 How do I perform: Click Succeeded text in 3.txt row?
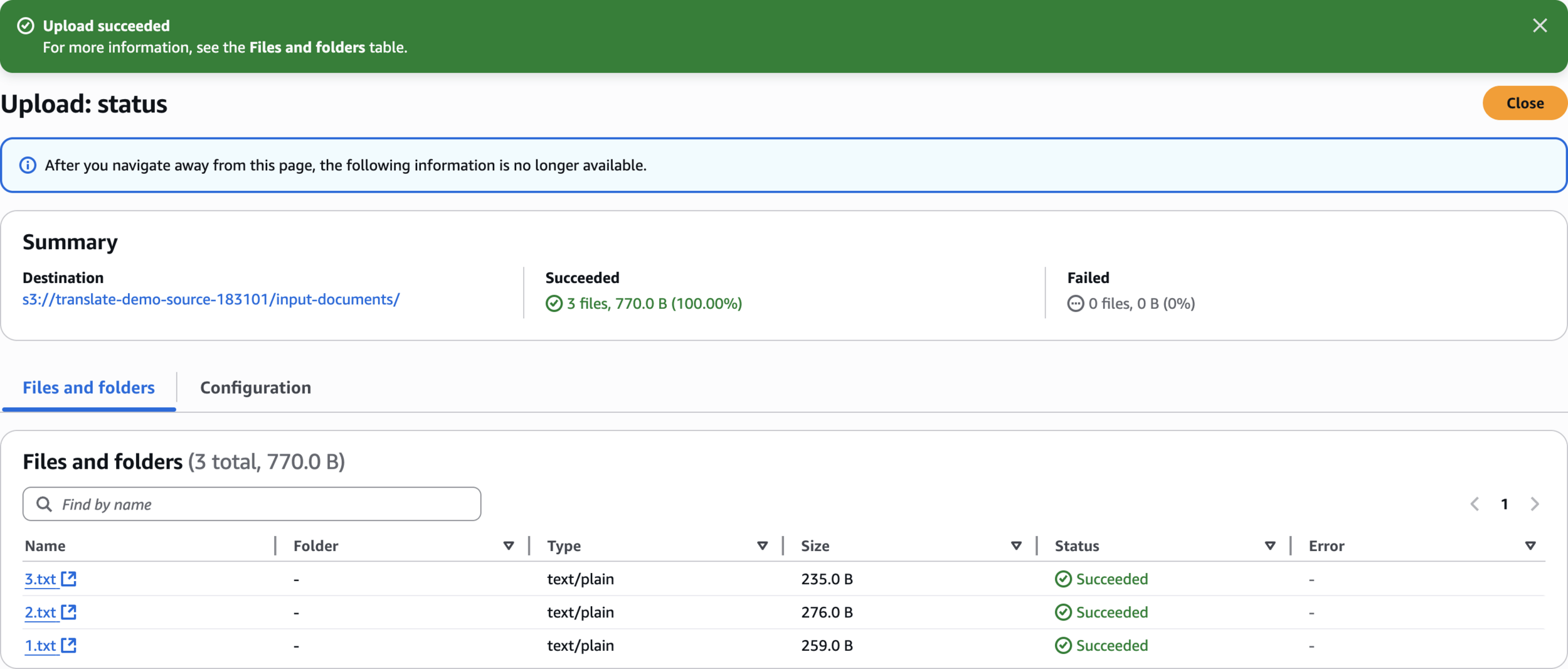click(1112, 579)
